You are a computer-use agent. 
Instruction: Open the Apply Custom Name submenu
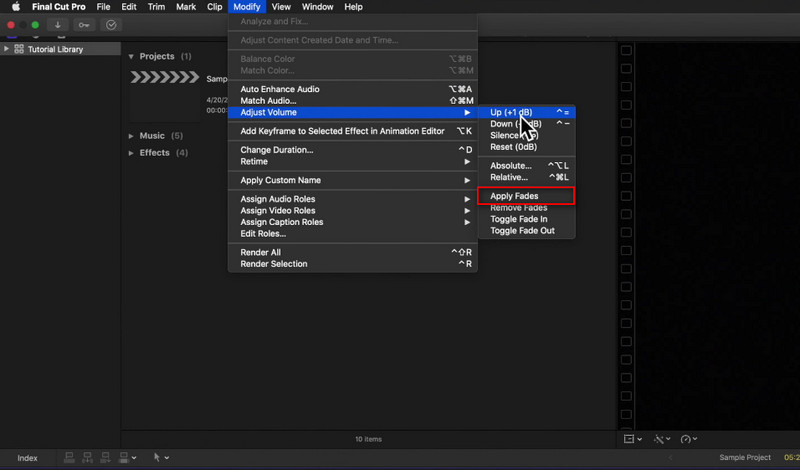coord(353,180)
